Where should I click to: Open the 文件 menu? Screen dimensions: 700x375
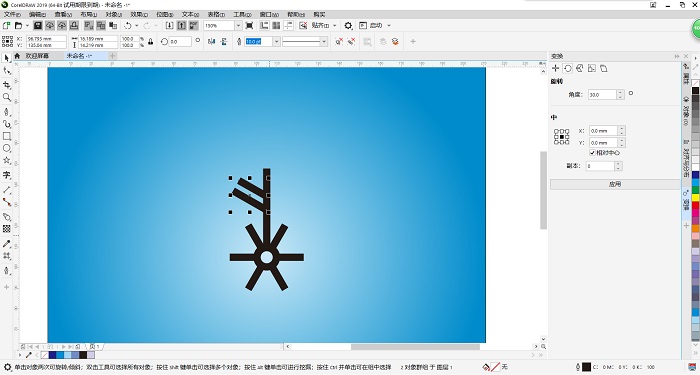click(x=12, y=15)
